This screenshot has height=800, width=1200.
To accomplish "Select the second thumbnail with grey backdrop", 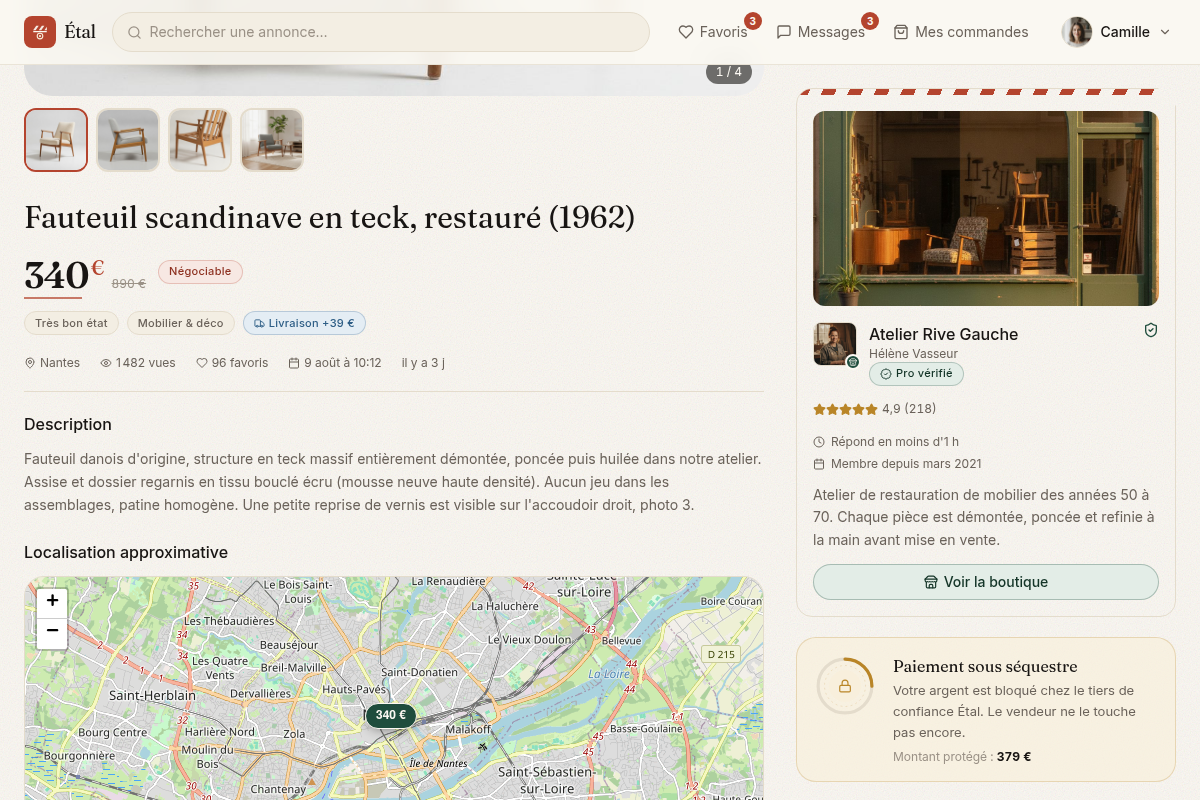I will tap(128, 140).
